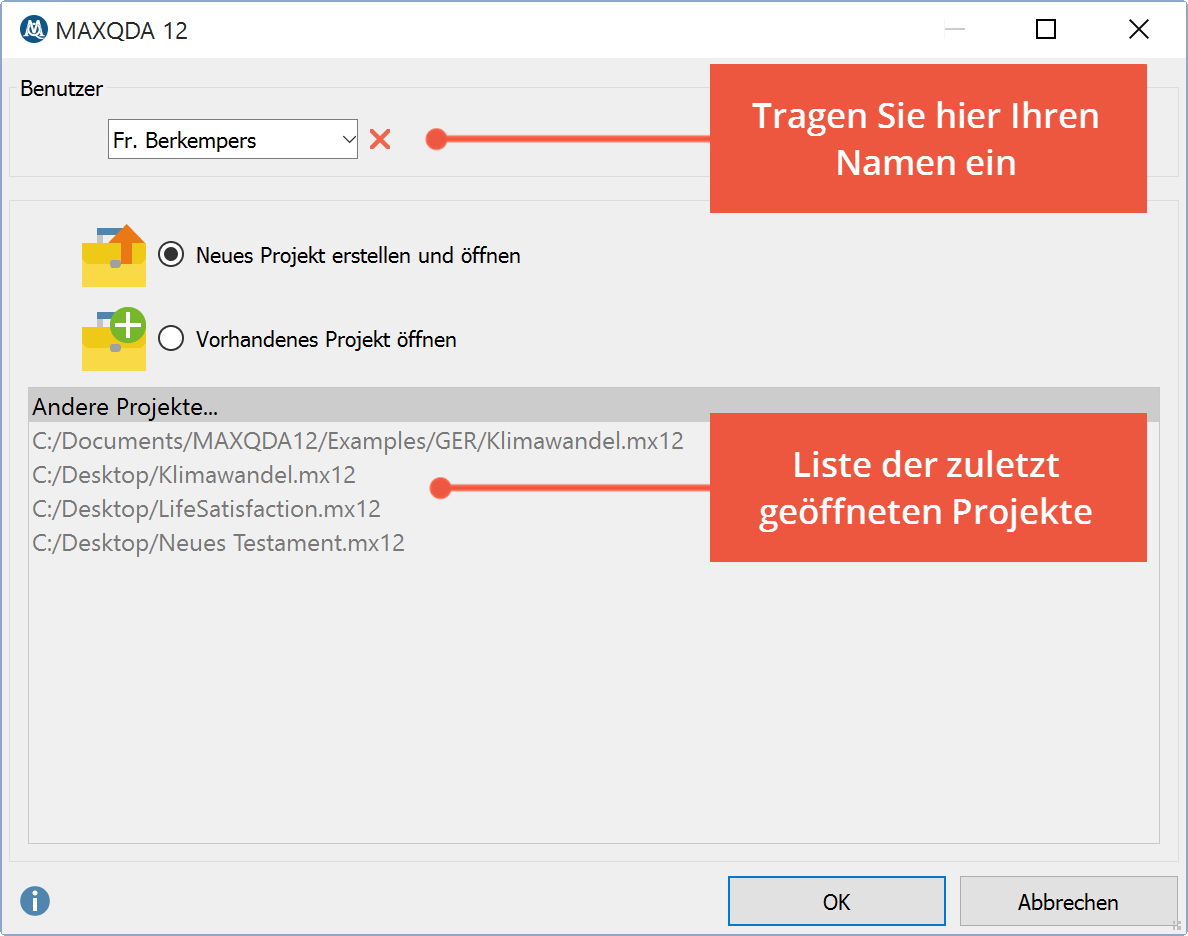Pick the Examples/GER/Klimawandel.mx12 project
1188x936 pixels.
pos(358,440)
